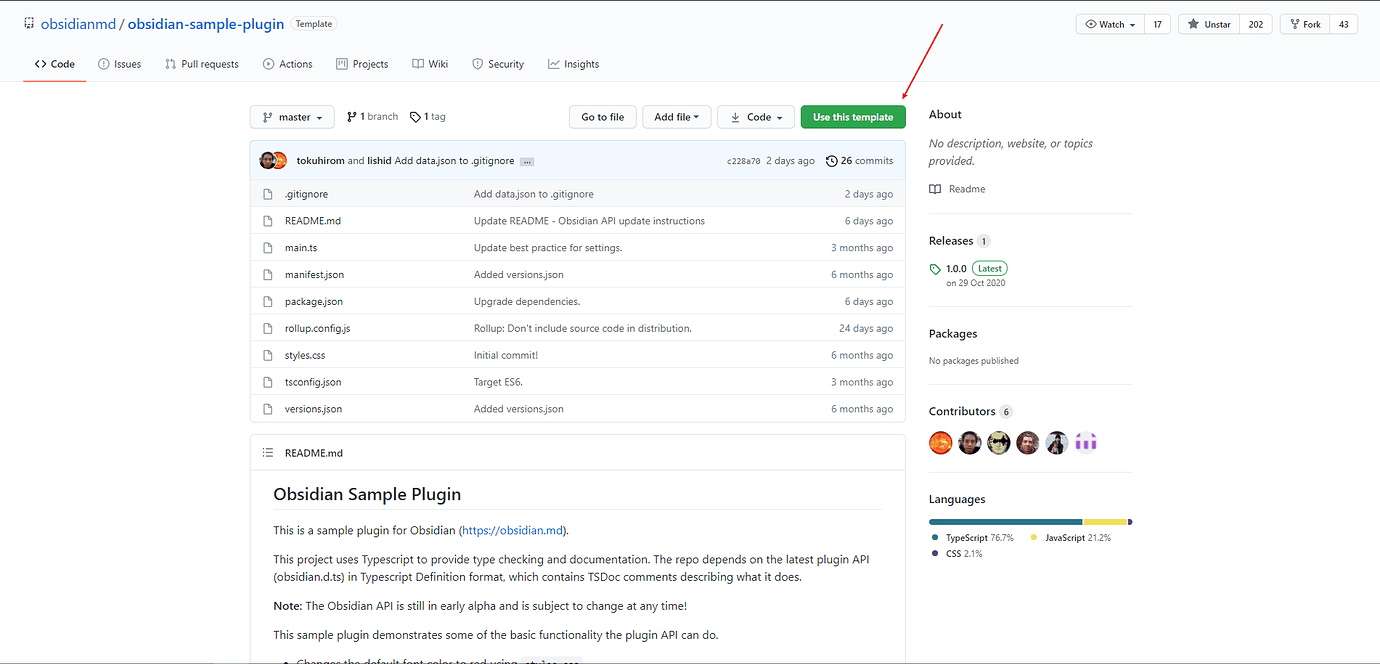Switch to the Issues tab
The width and height of the screenshot is (1380, 664).
(119, 64)
